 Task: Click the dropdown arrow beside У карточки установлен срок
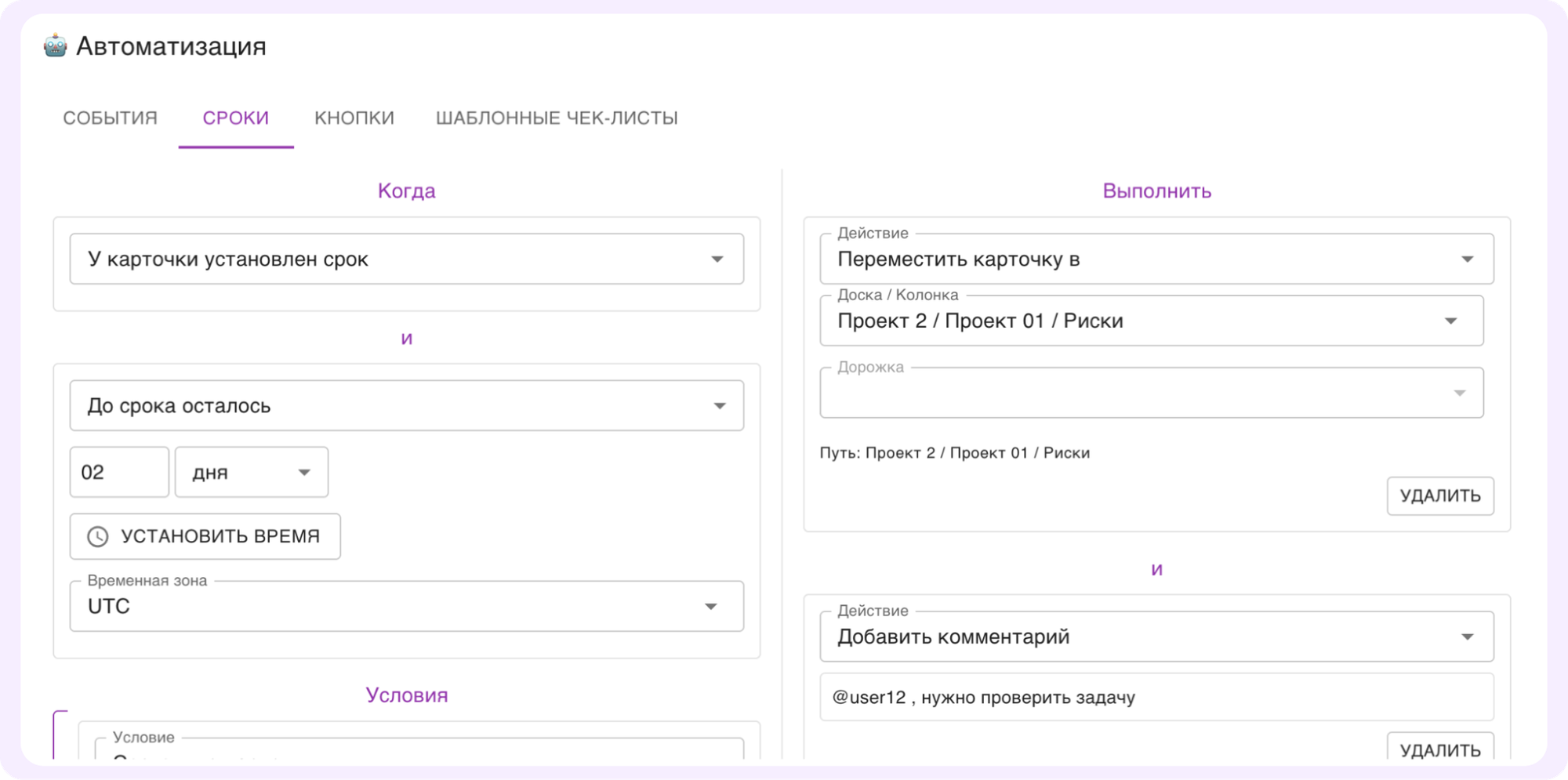coord(719,259)
